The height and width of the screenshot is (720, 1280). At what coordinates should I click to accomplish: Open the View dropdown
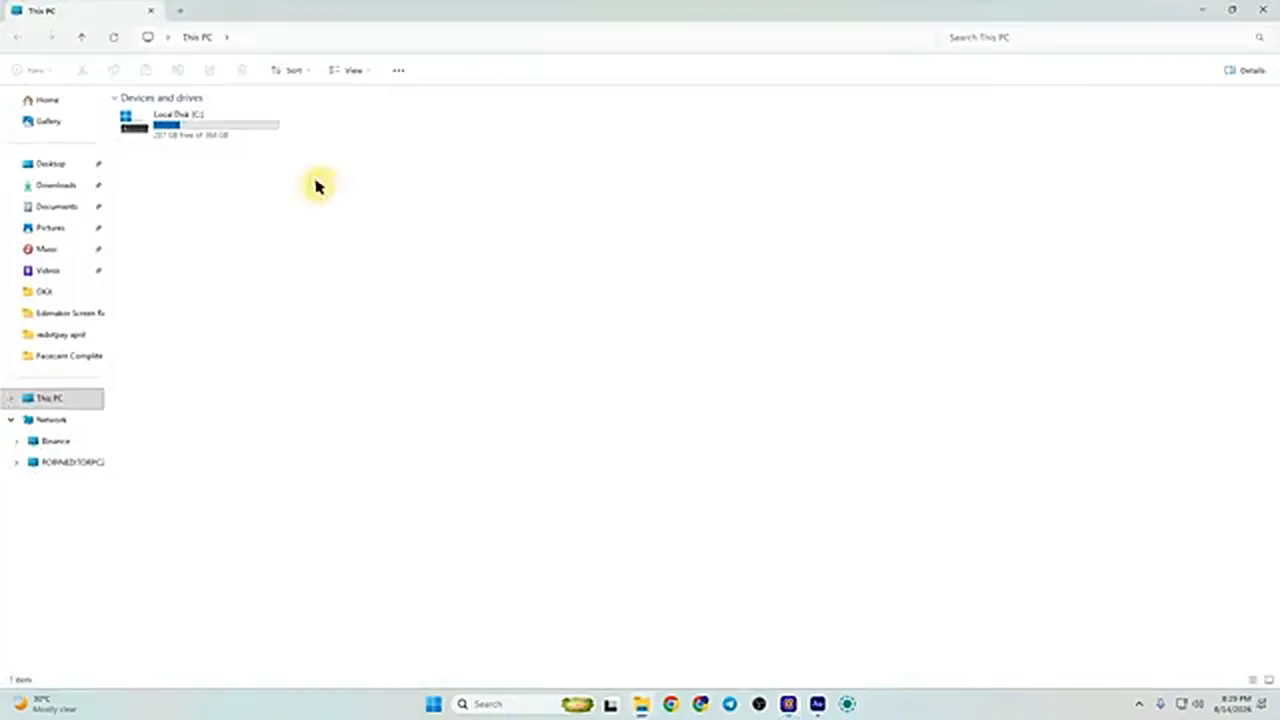(x=350, y=70)
